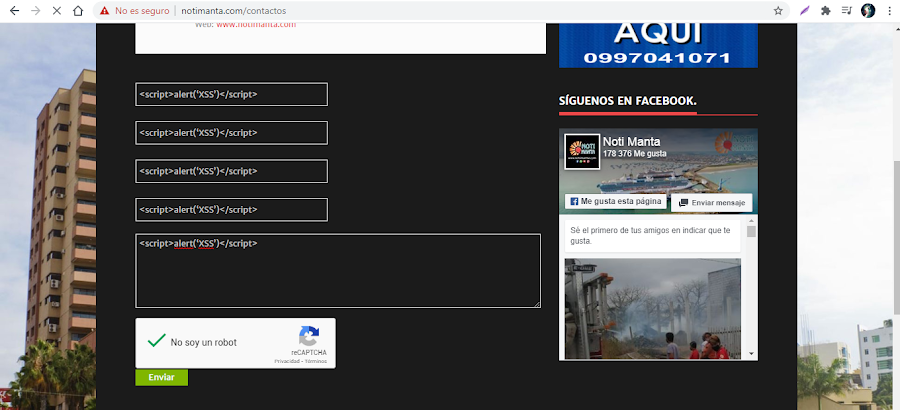Open the Noti Manta Facebook page title
900x410 pixels.
631,141
